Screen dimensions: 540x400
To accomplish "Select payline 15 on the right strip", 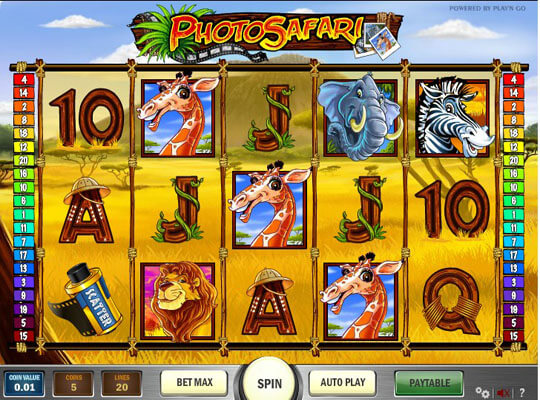I will click(513, 336).
